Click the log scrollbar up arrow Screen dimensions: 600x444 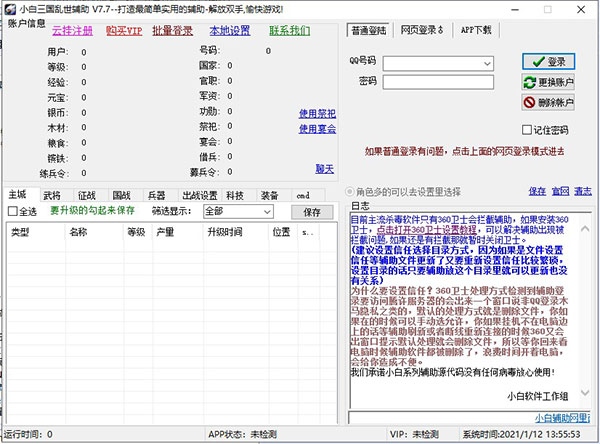pyautogui.click(x=585, y=229)
